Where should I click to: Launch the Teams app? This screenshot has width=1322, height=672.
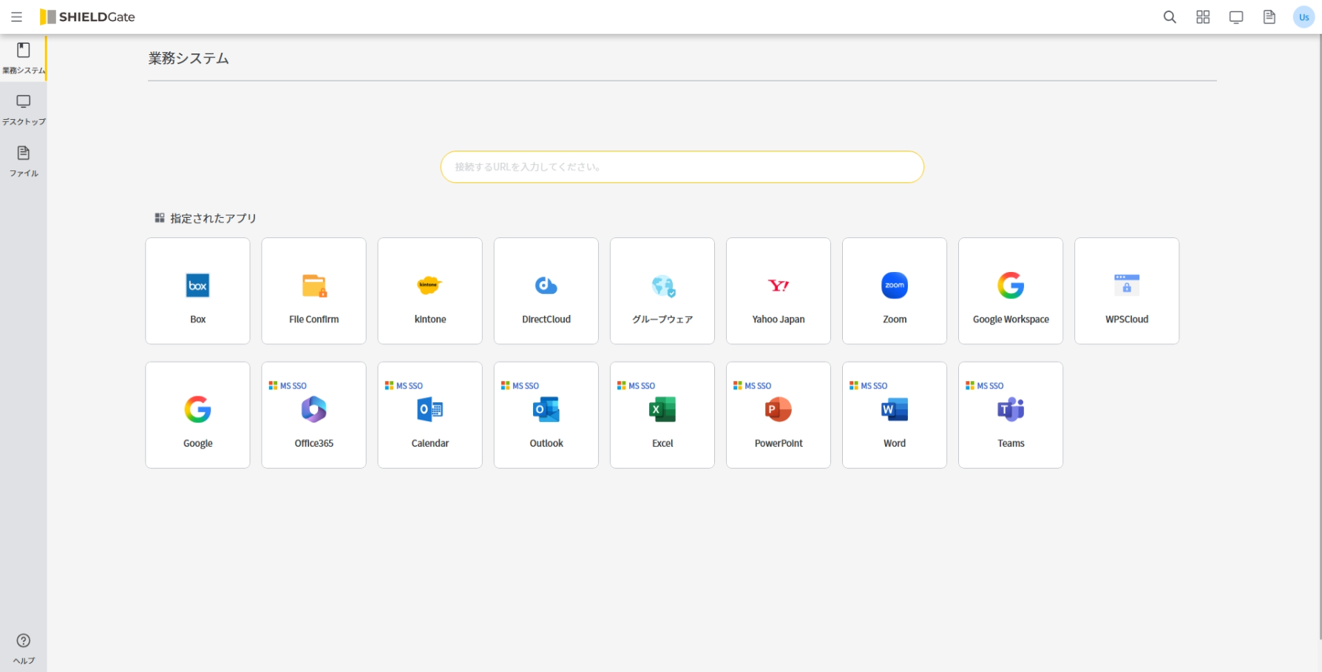tap(1011, 415)
